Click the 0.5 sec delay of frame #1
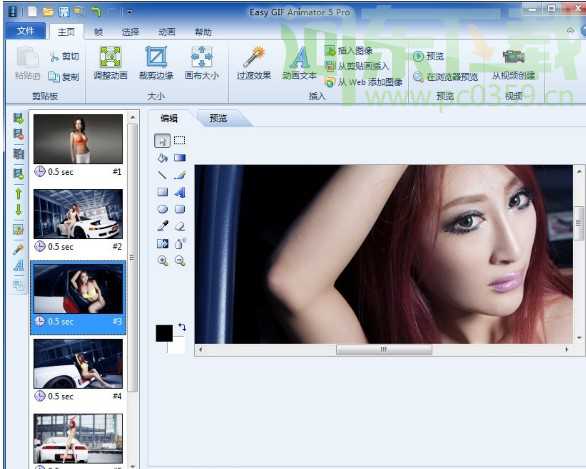This screenshot has height=469, width=586. click(x=61, y=172)
